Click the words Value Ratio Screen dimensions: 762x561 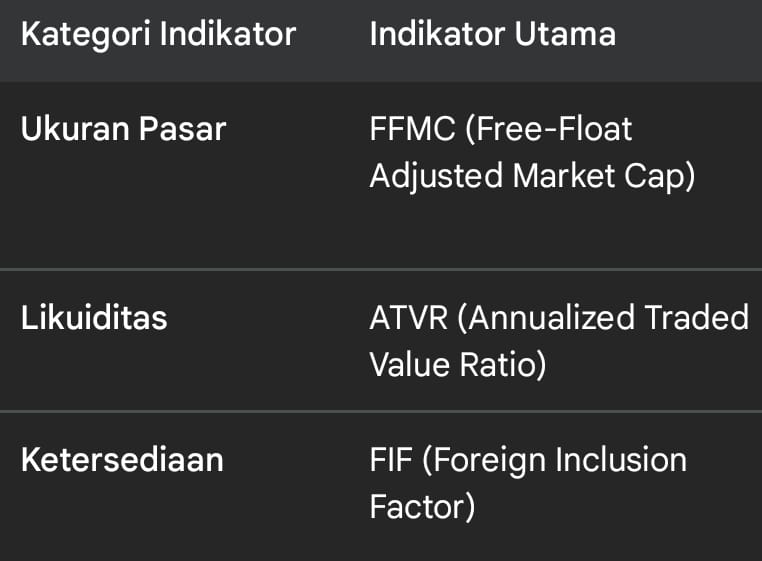[458, 365]
